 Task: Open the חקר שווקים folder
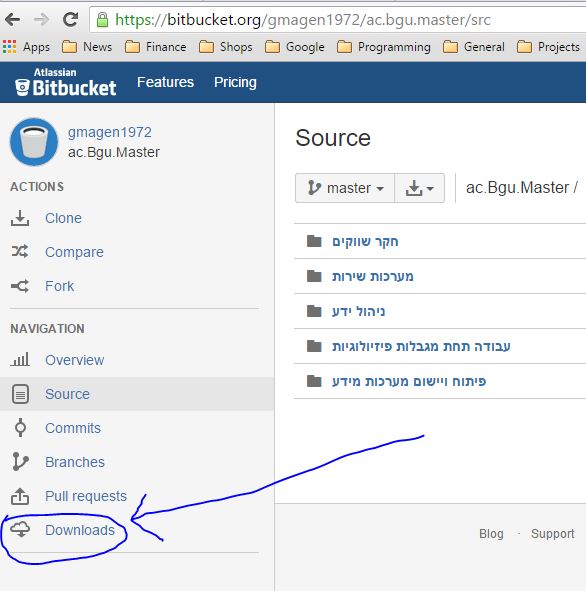point(365,241)
